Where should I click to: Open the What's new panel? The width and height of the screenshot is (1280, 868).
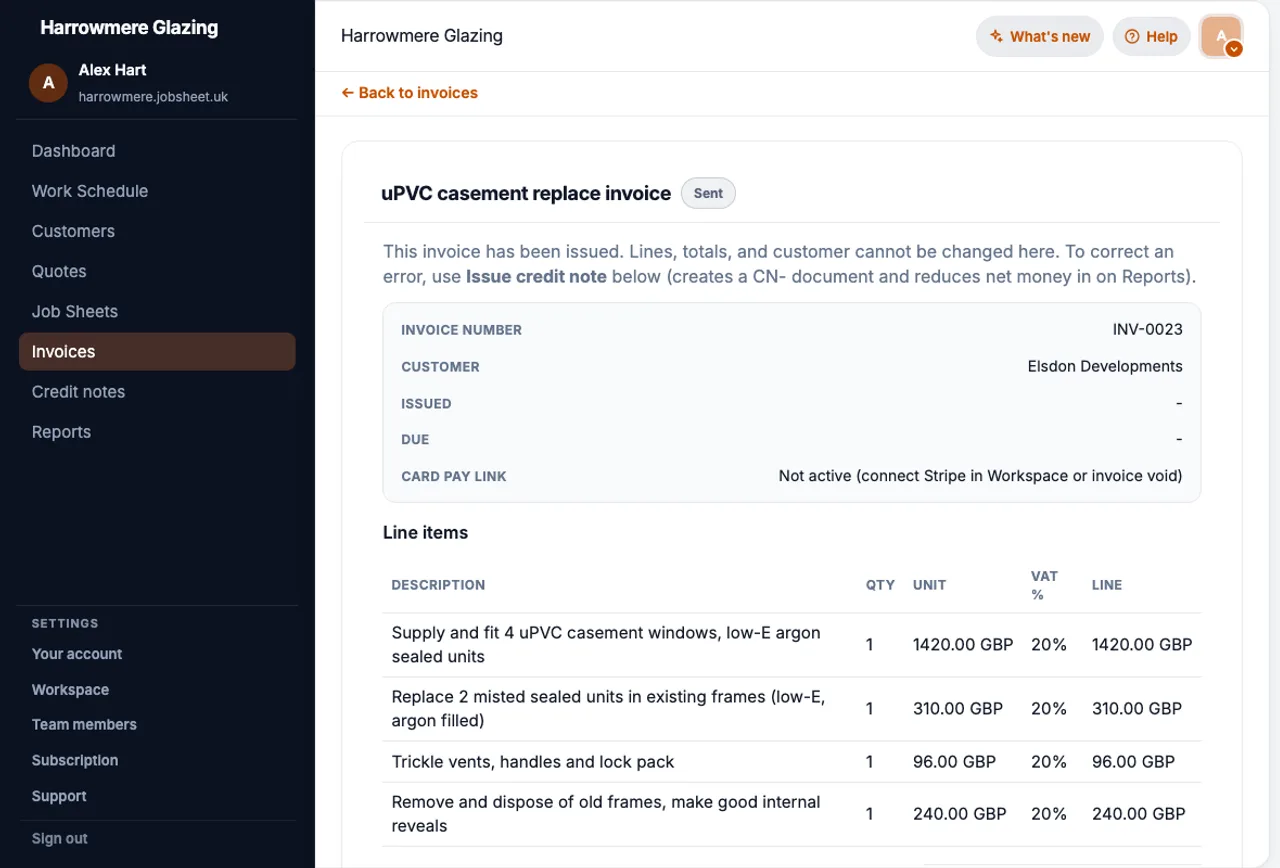1040,37
